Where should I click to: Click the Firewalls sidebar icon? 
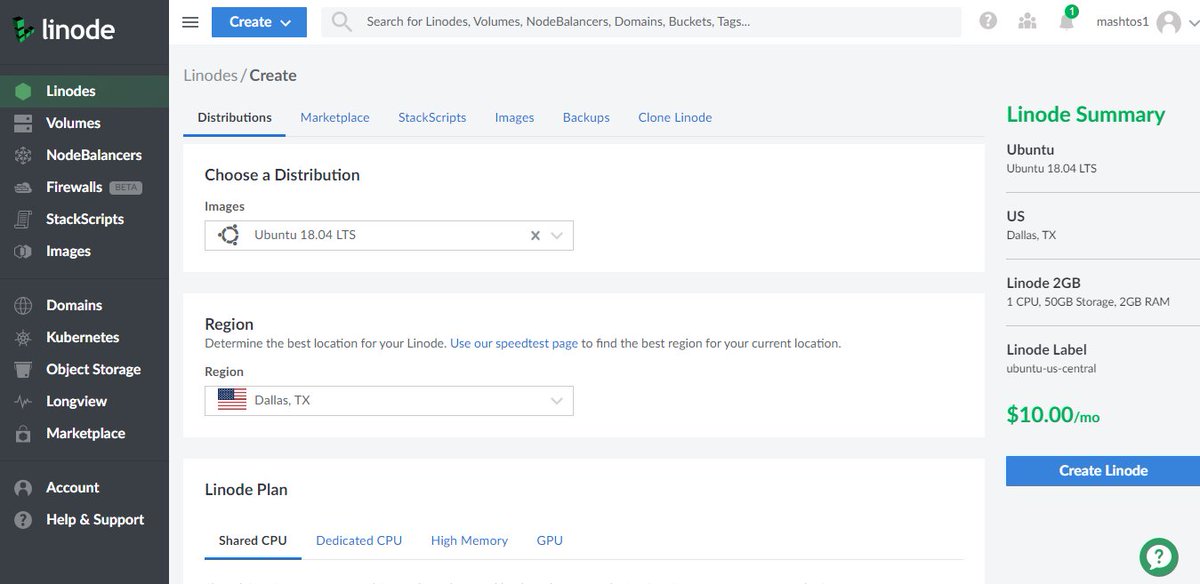[x=24, y=187]
